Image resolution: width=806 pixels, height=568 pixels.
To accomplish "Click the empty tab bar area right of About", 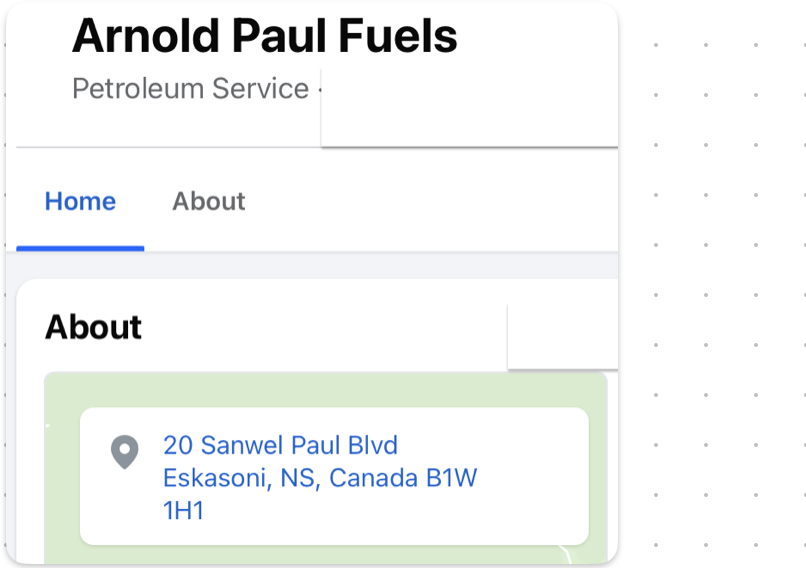I will 430,201.
